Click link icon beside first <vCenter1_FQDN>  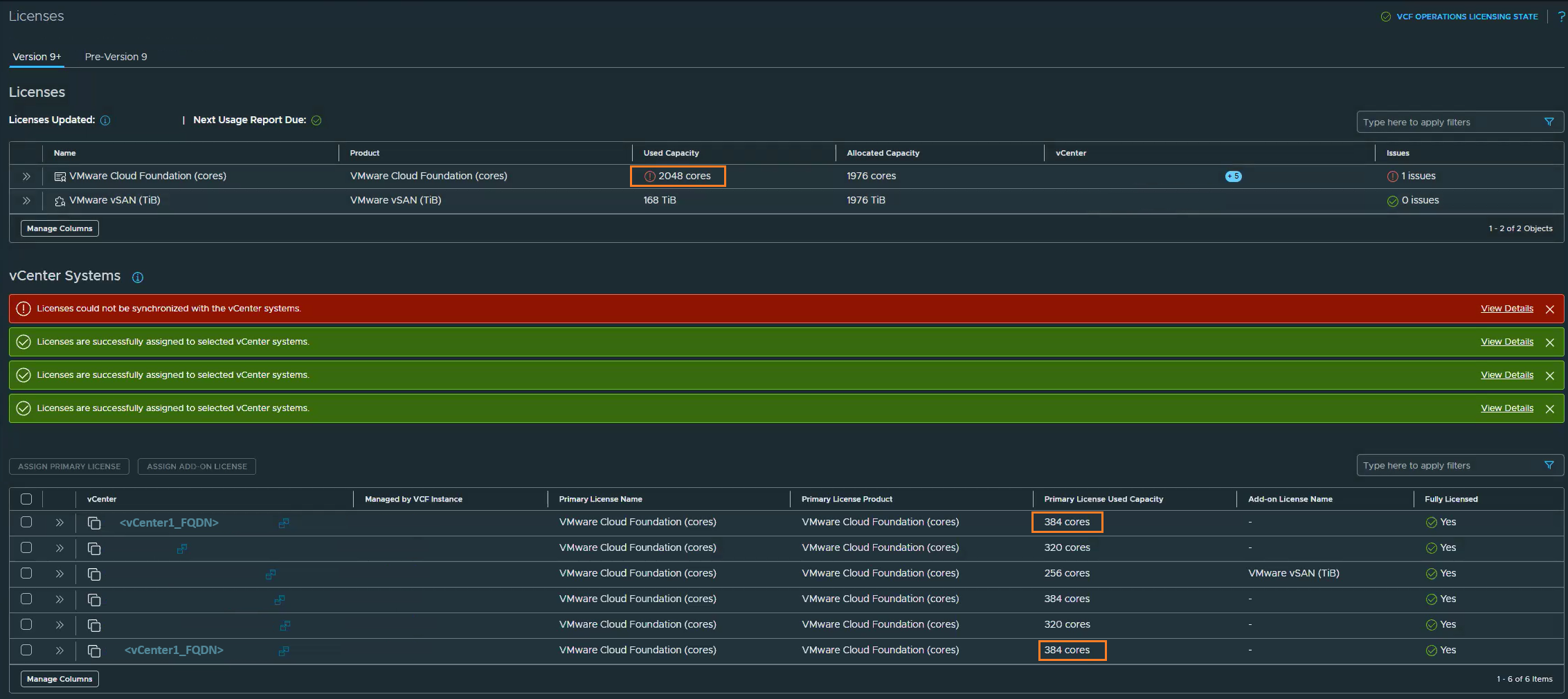point(284,523)
